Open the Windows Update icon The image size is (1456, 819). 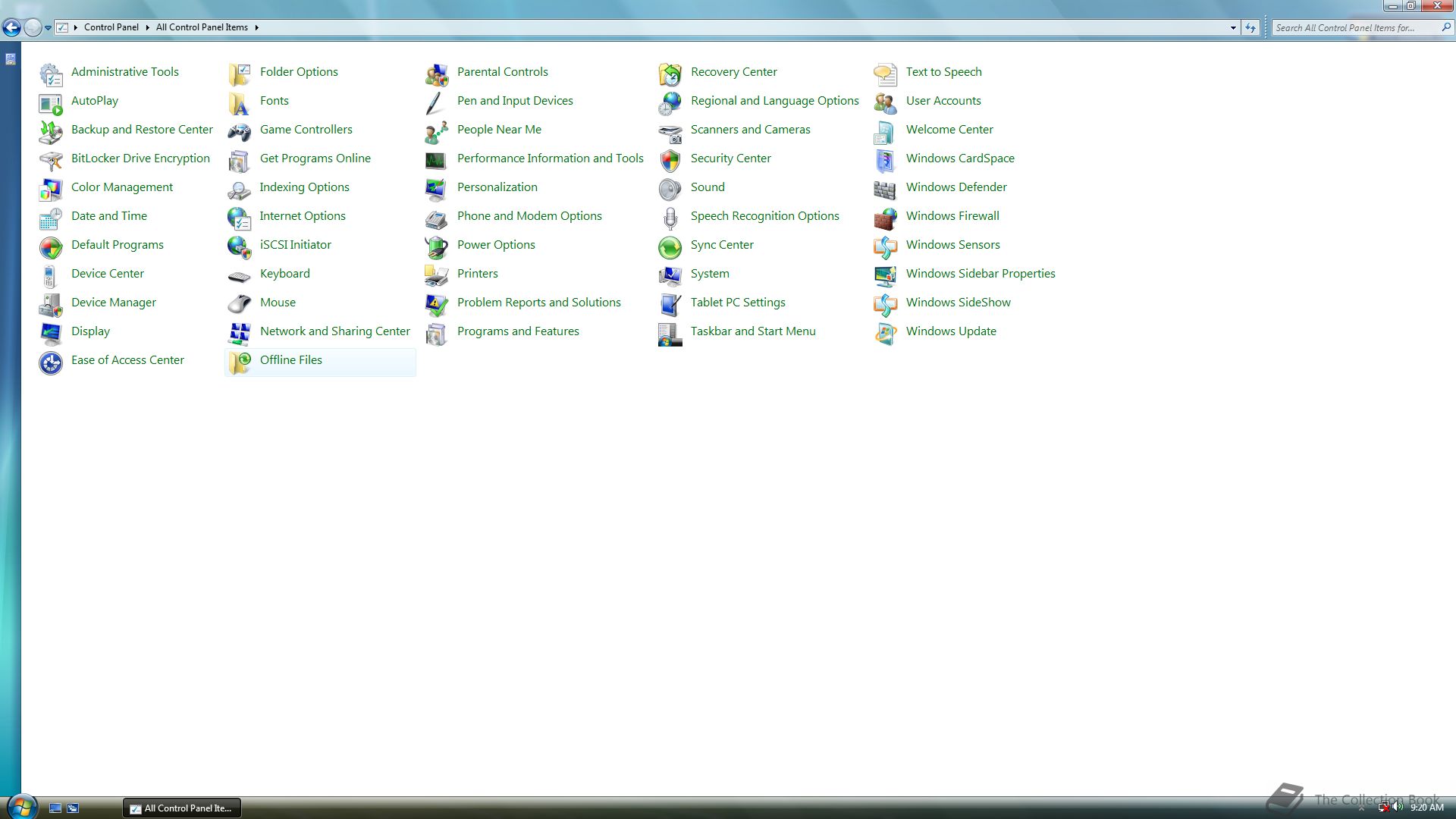pyautogui.click(x=886, y=333)
